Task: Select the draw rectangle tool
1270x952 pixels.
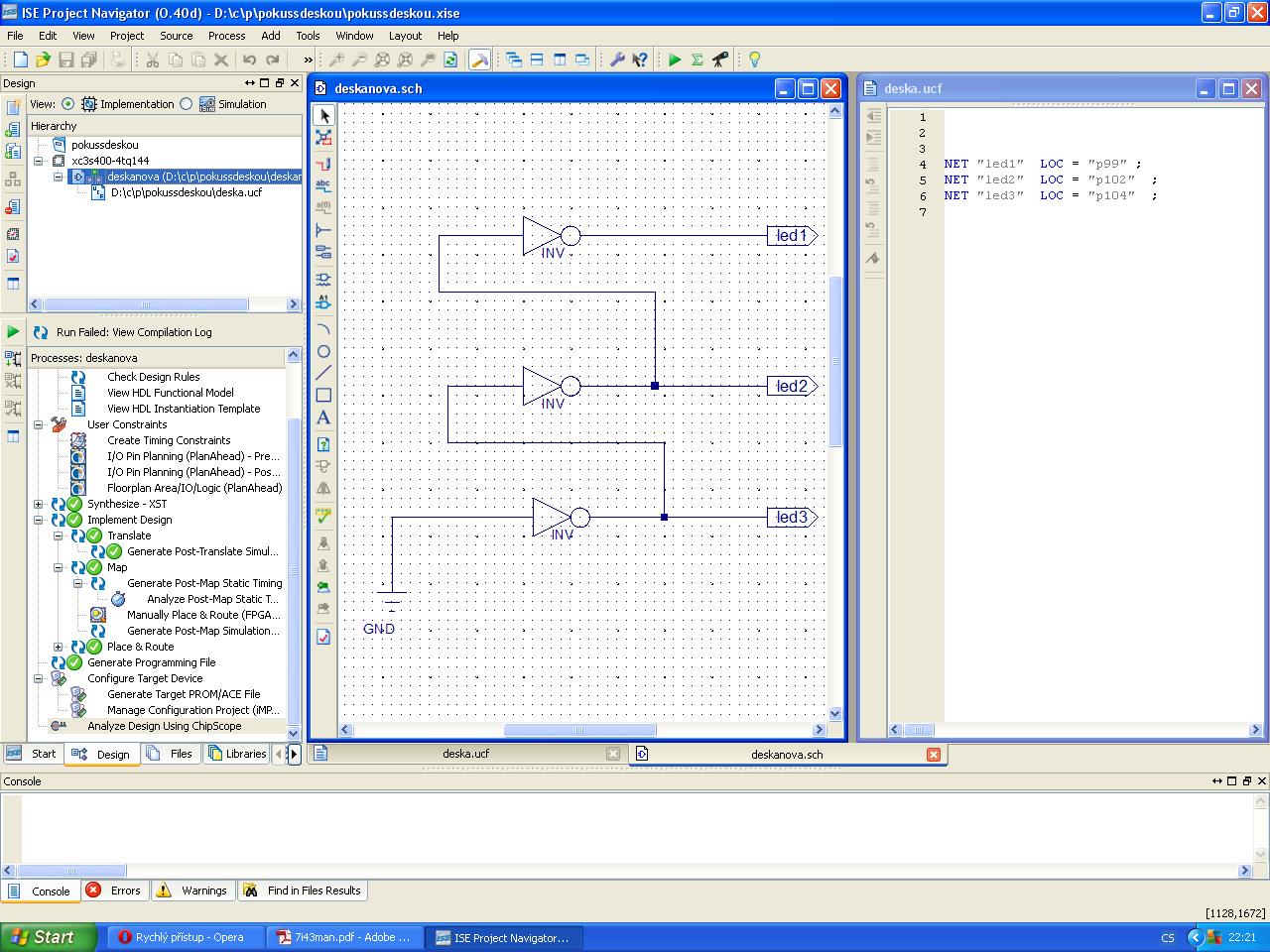Action: (x=323, y=396)
